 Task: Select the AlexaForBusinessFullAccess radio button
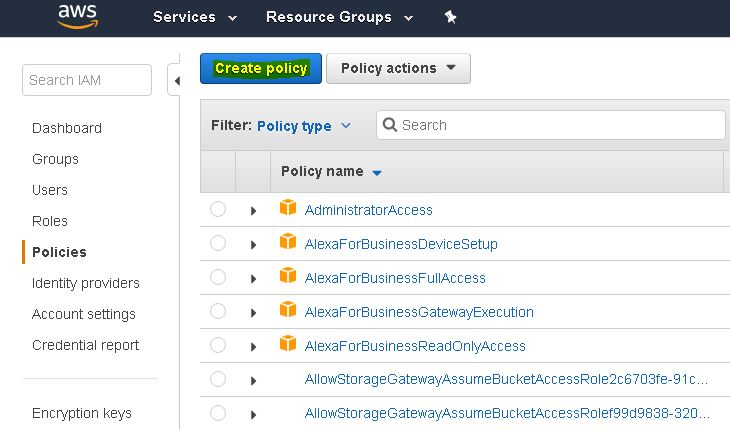tap(218, 278)
